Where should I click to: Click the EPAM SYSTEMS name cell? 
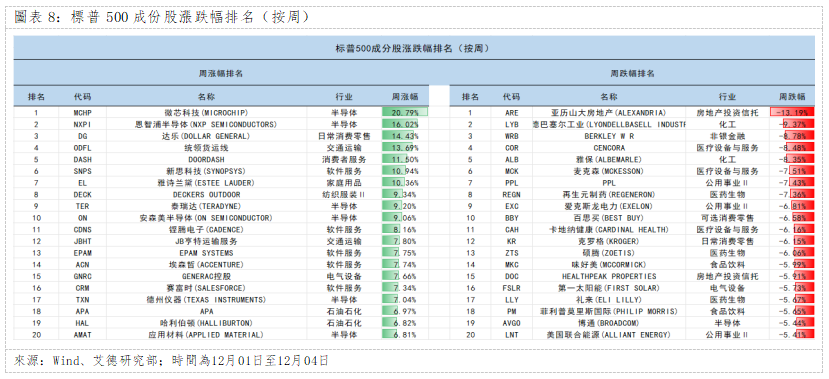(x=207, y=253)
